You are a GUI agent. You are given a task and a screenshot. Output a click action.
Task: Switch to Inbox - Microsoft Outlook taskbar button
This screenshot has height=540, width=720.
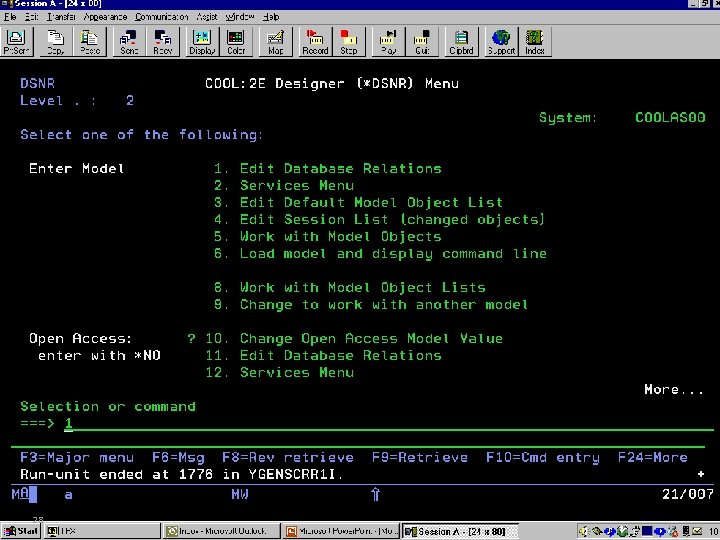tap(222, 531)
